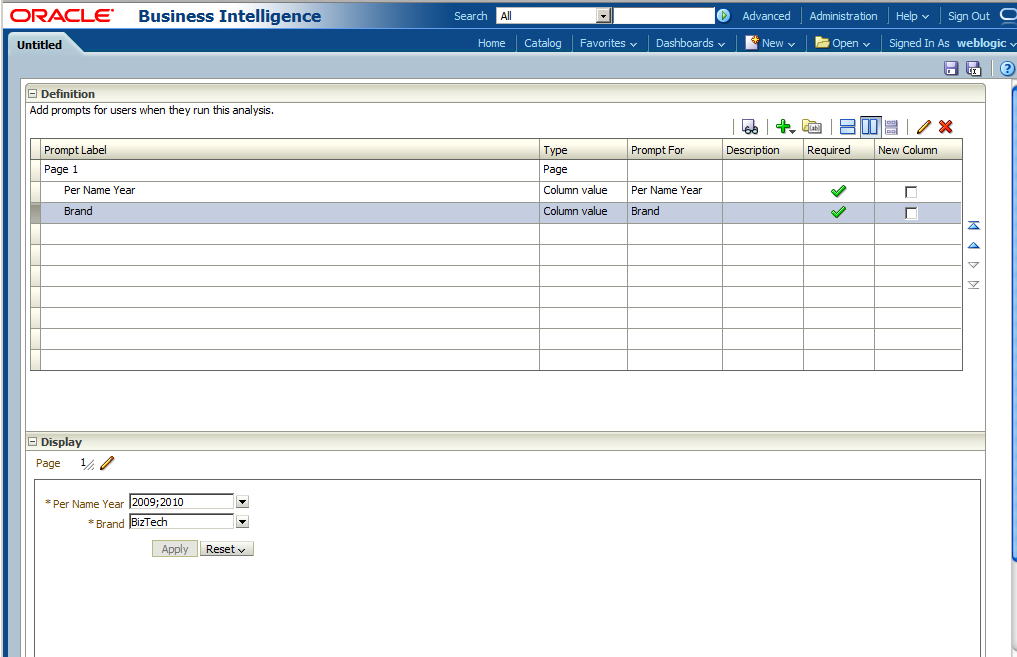Open the Reset button menu
The height and width of the screenshot is (657, 1017).
click(x=226, y=548)
